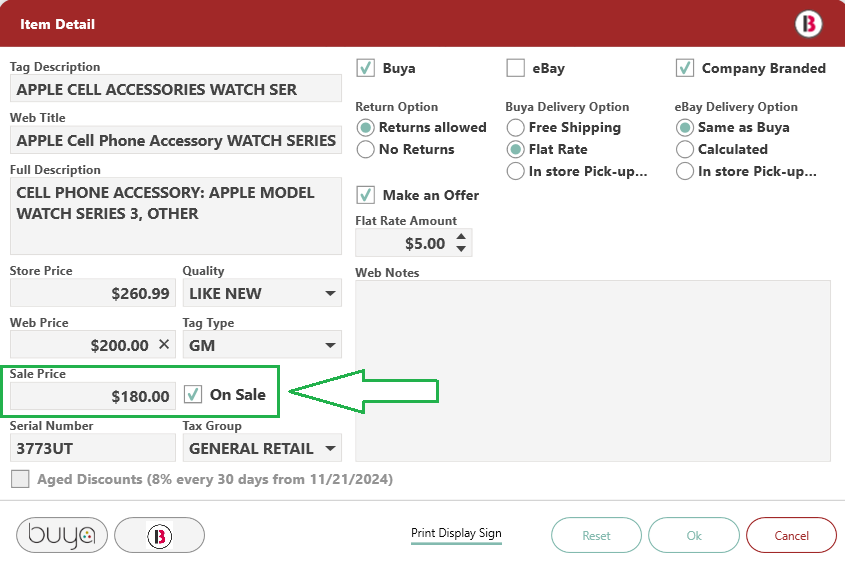Click into the Full Description text area
This screenshot has width=845, height=569.
(176, 216)
